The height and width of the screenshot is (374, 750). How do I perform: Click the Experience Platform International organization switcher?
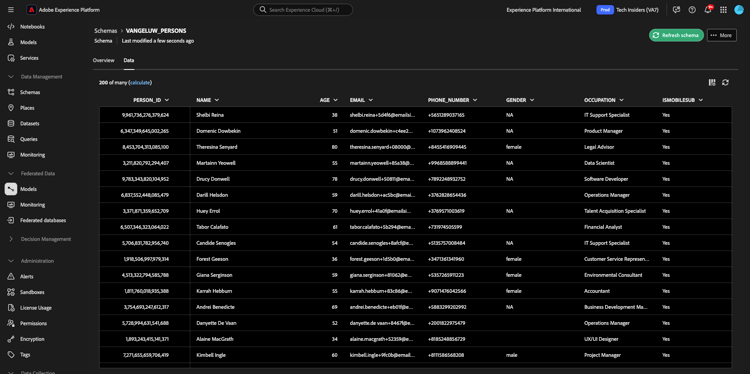pyautogui.click(x=544, y=10)
